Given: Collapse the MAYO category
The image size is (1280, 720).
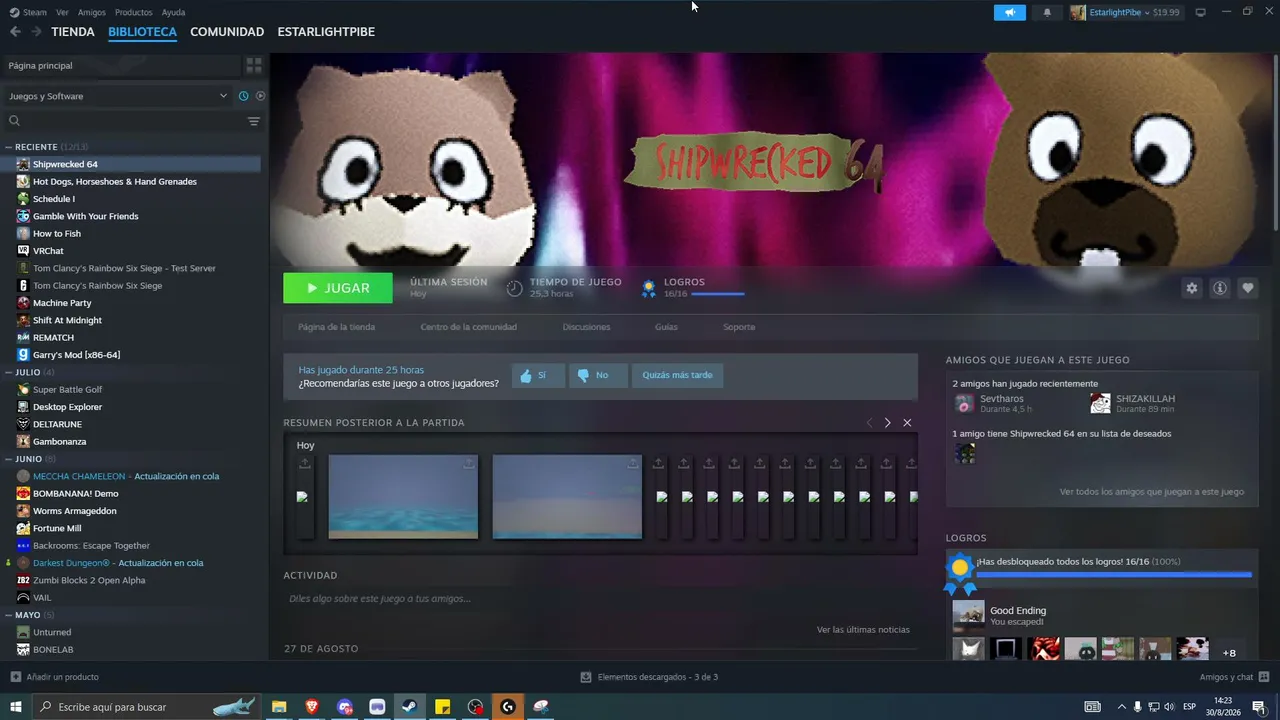Looking at the screenshot, I should click(9, 615).
